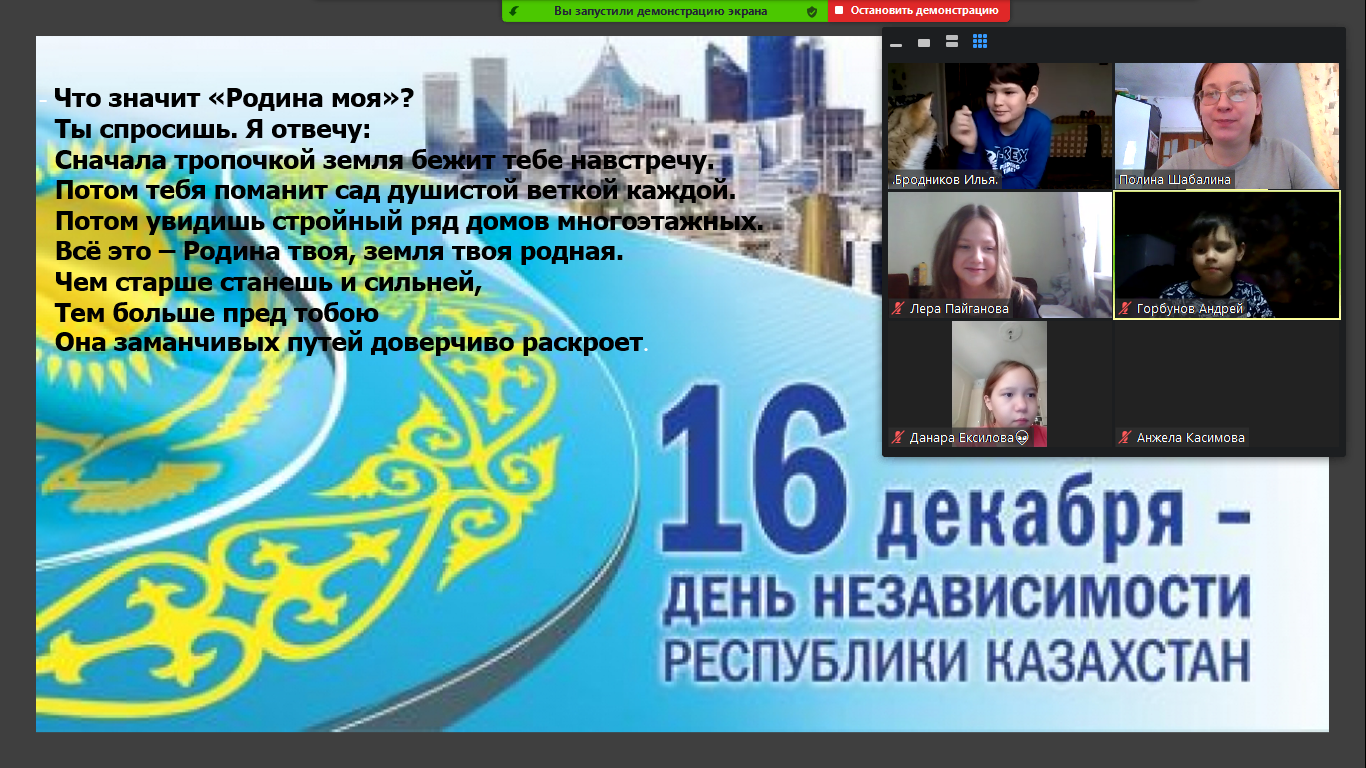Click the name label Горбунов Андрей
The width and height of the screenshot is (1366, 768).
click(1190, 309)
